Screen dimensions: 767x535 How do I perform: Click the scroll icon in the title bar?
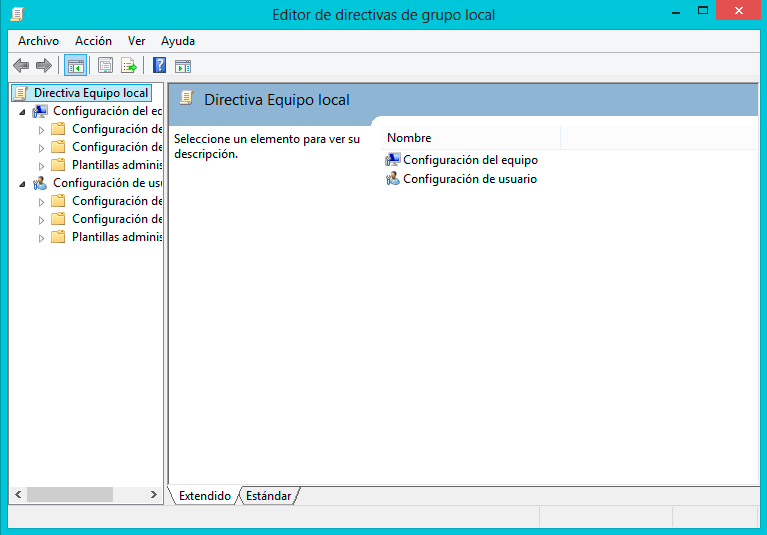click(17, 14)
